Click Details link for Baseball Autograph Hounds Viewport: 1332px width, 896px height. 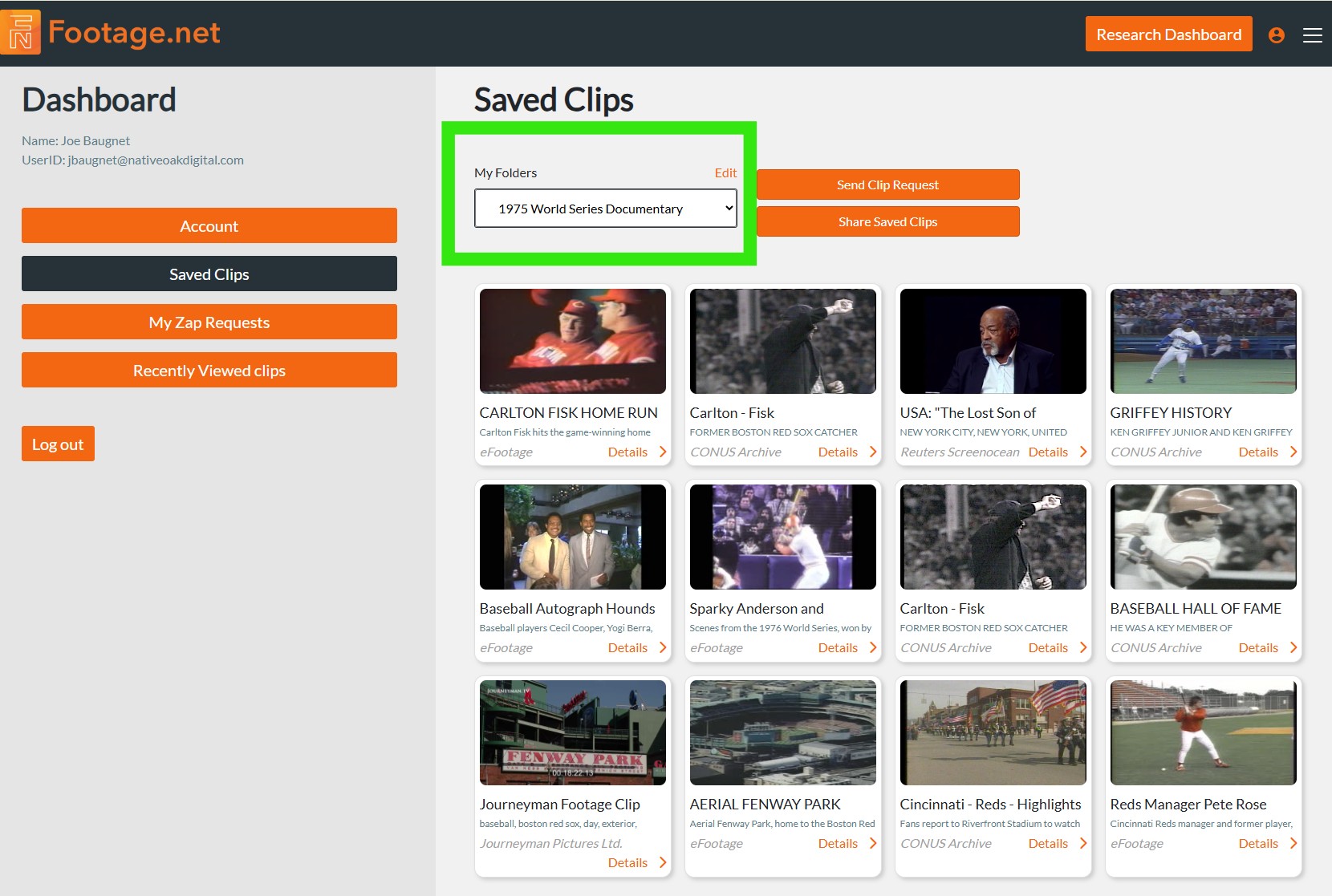pos(627,647)
